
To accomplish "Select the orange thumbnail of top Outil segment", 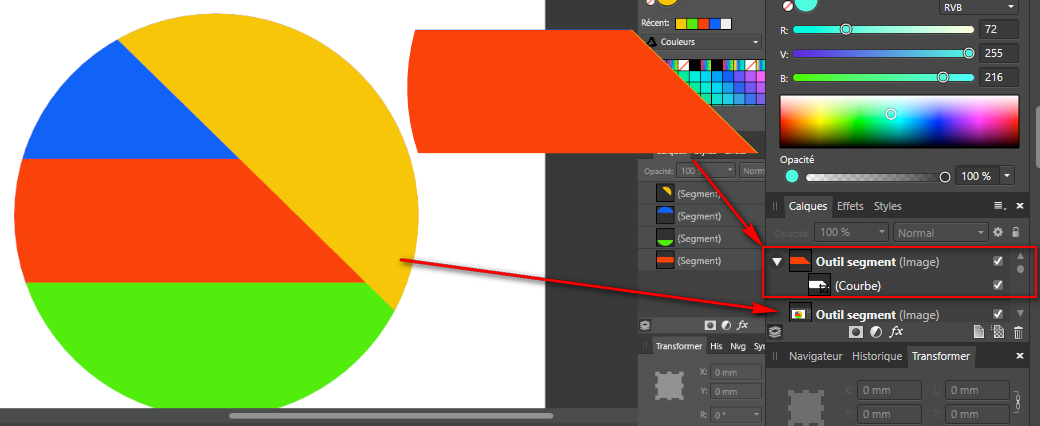I will point(800,262).
